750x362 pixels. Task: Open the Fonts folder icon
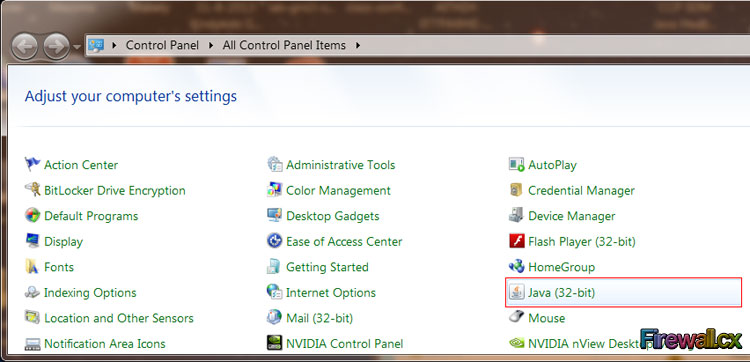33,267
